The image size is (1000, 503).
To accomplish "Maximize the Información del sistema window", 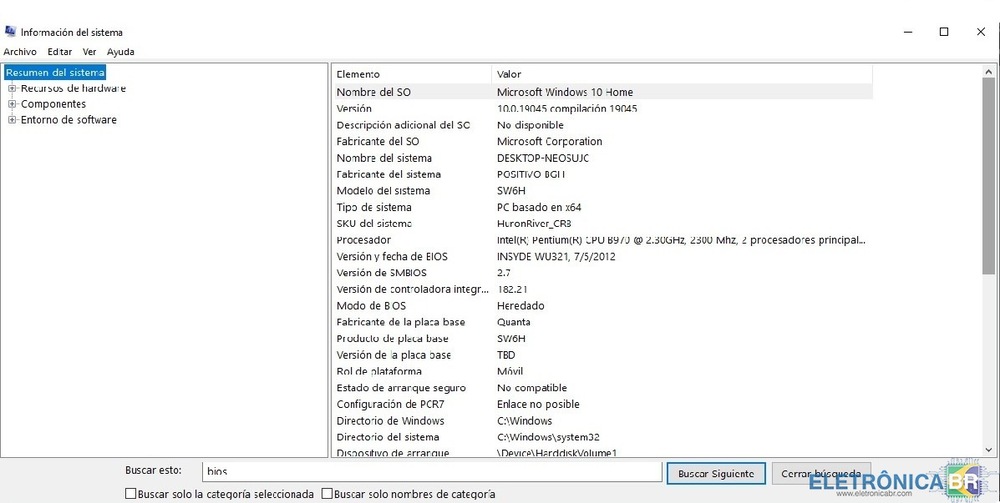I will [943, 32].
